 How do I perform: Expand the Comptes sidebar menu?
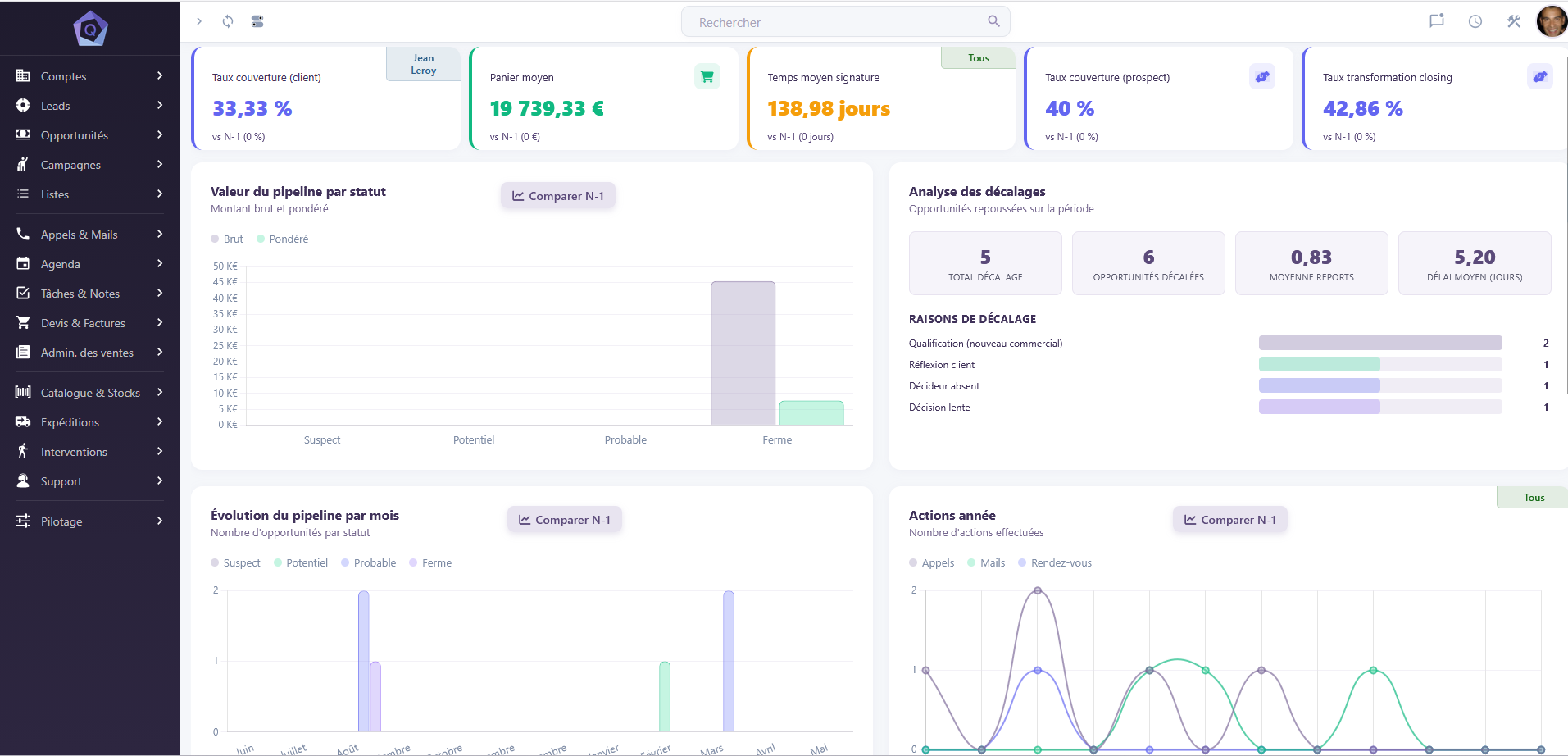90,76
